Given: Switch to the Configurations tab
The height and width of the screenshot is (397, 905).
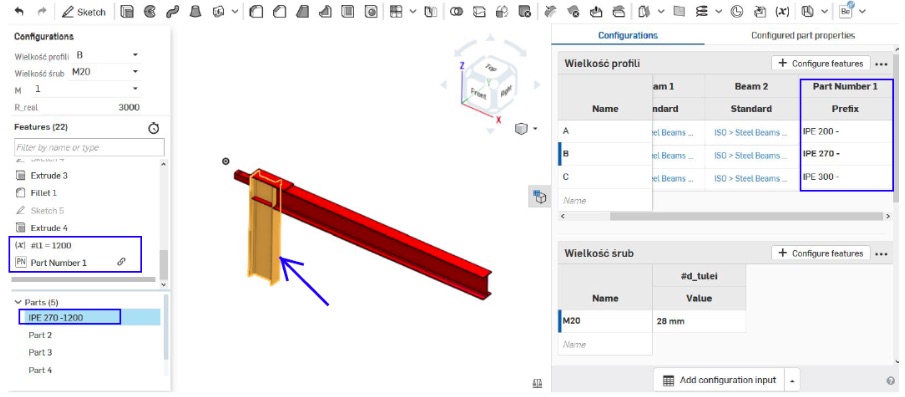Looking at the screenshot, I should 628,35.
